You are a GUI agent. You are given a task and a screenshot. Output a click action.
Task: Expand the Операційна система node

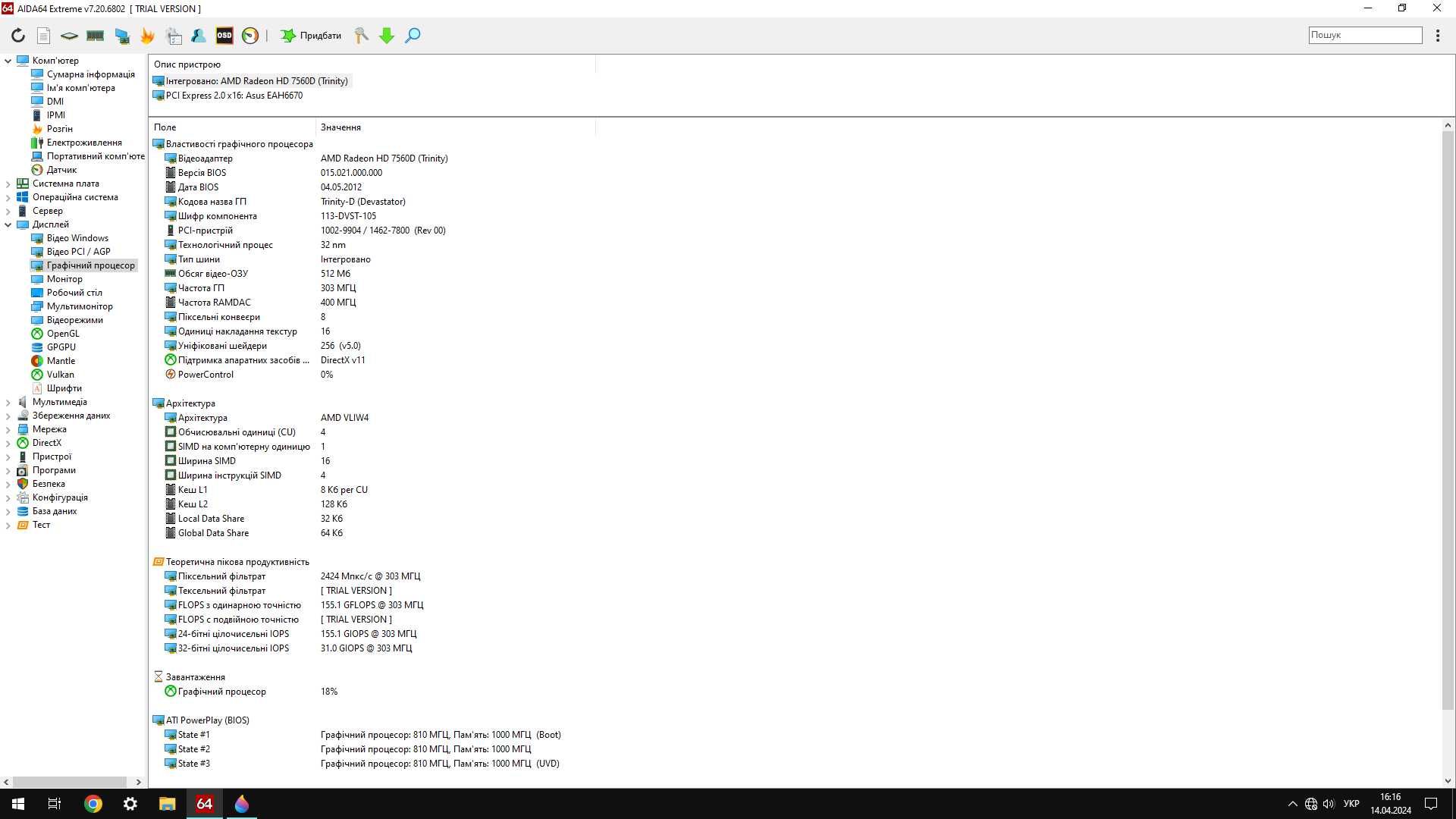coord(8,197)
